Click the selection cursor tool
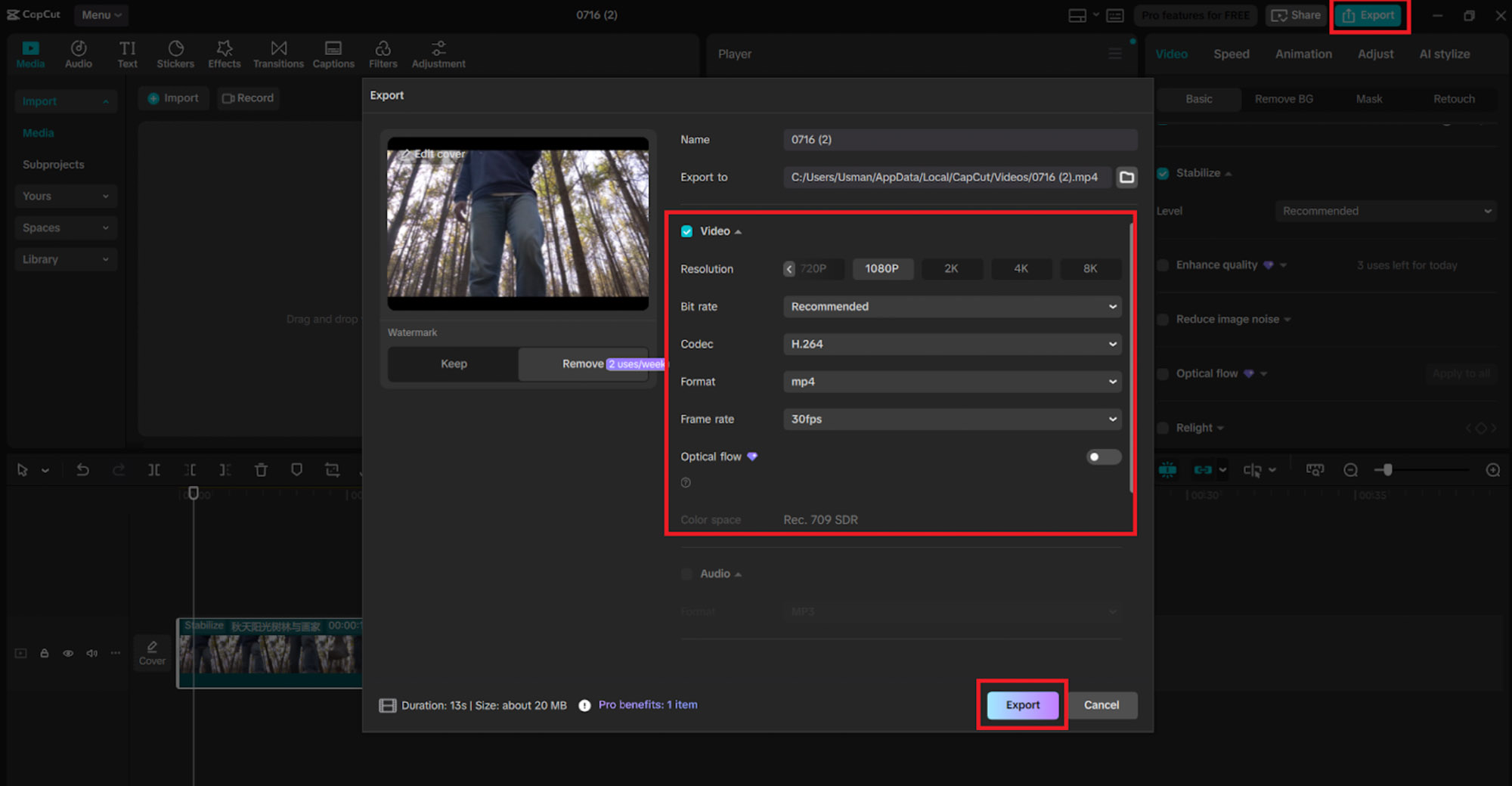Screen dimensions: 1512x786 23,470
